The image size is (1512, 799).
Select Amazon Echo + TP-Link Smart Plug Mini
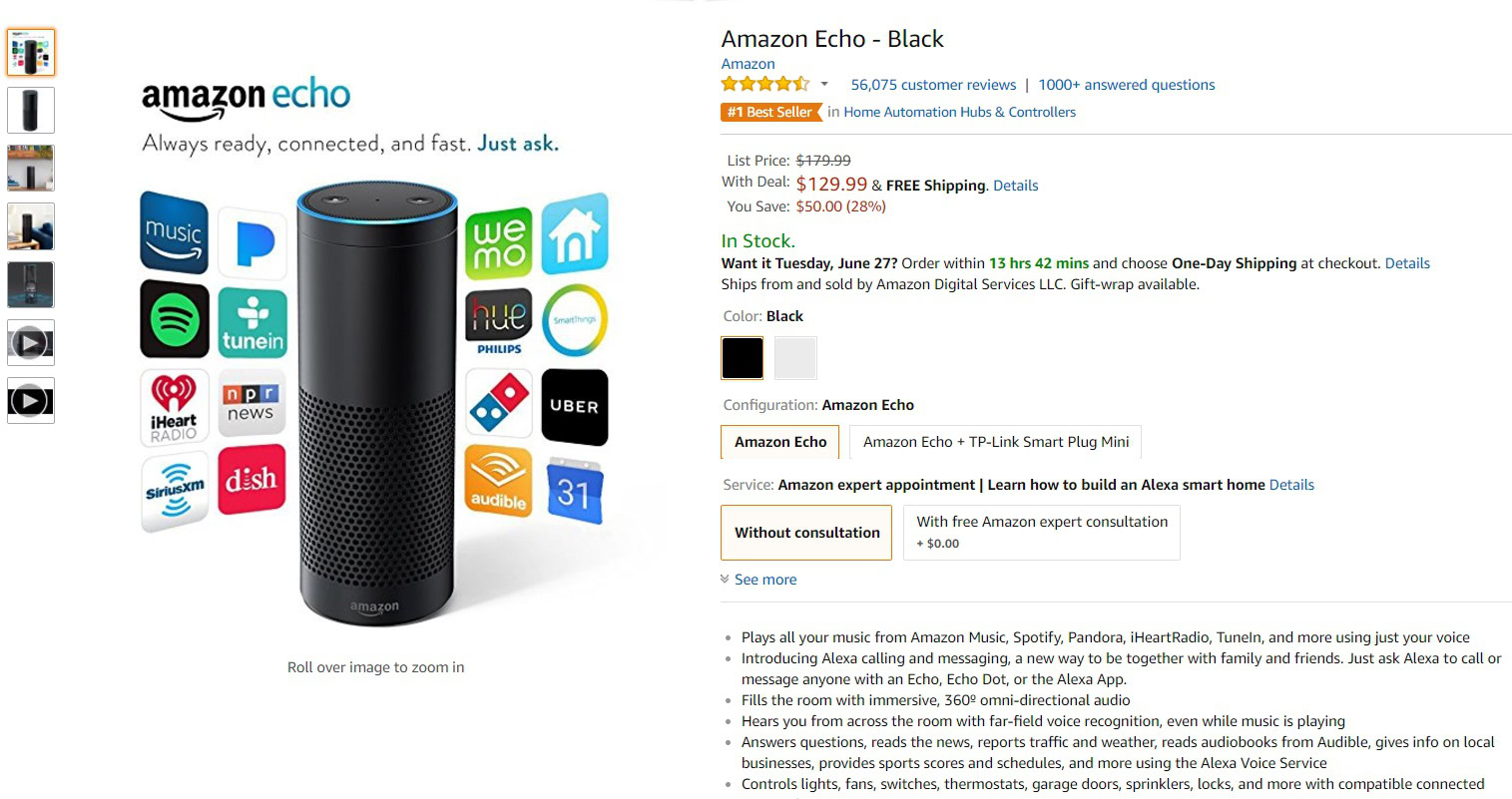point(995,442)
